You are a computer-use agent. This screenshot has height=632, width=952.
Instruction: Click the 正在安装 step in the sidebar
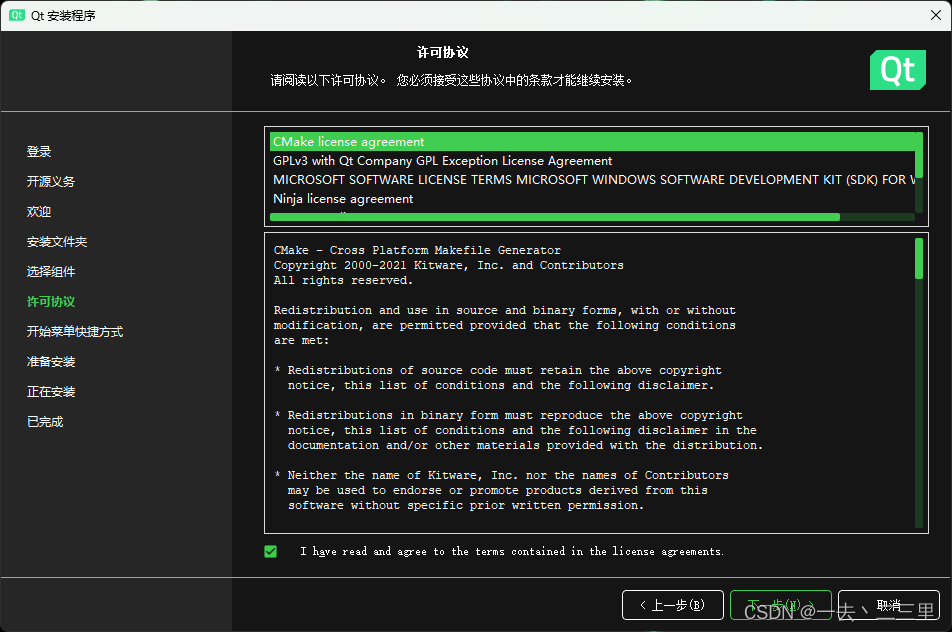click(x=51, y=392)
